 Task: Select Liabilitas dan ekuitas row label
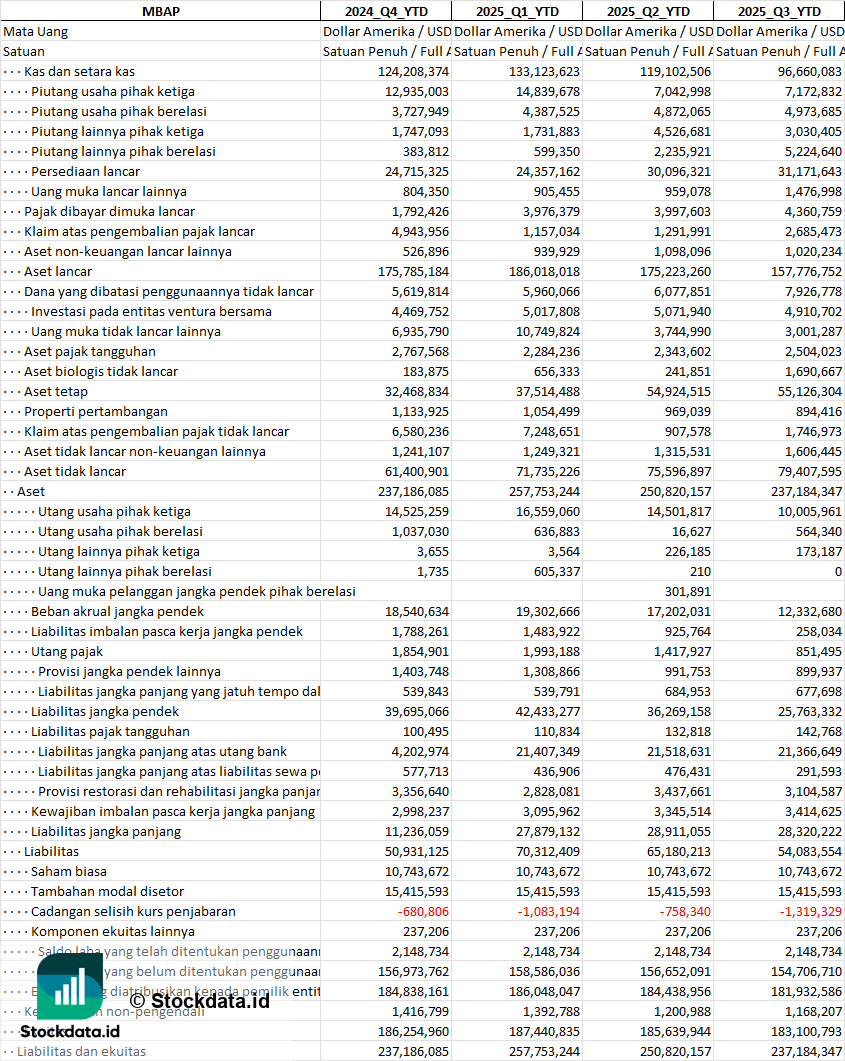tap(81, 1052)
